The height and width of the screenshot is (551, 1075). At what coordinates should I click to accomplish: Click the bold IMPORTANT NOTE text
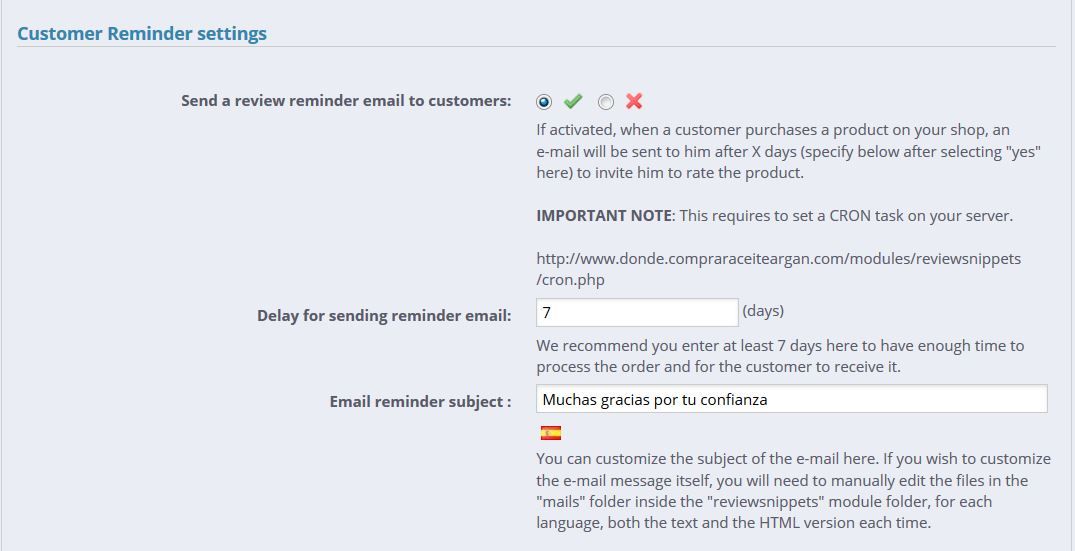coord(603,216)
